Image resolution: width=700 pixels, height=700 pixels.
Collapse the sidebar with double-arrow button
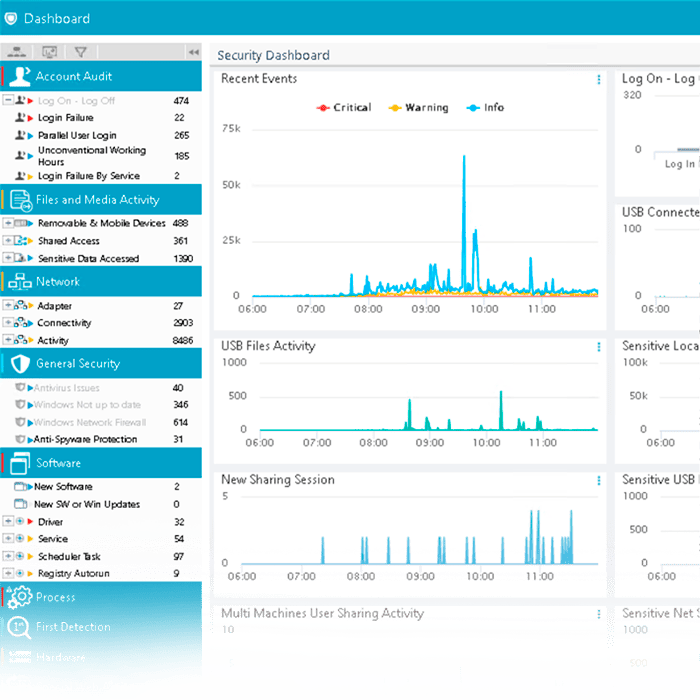(193, 52)
